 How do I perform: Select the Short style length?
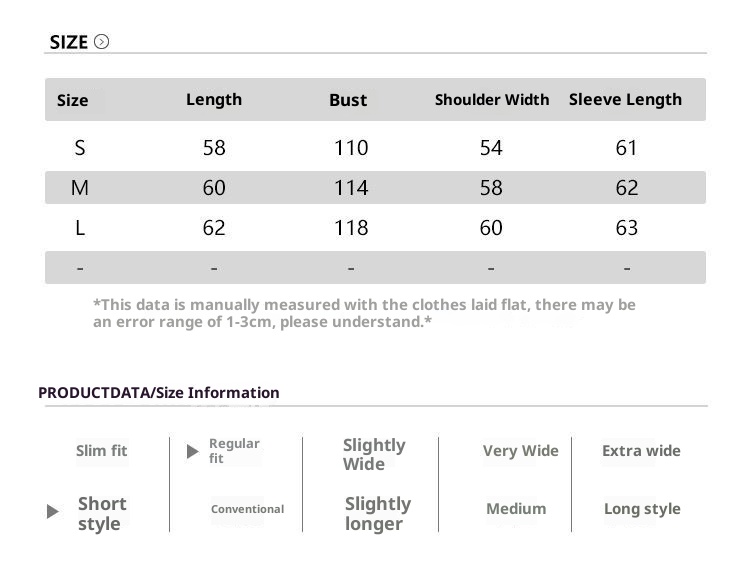pos(101,513)
